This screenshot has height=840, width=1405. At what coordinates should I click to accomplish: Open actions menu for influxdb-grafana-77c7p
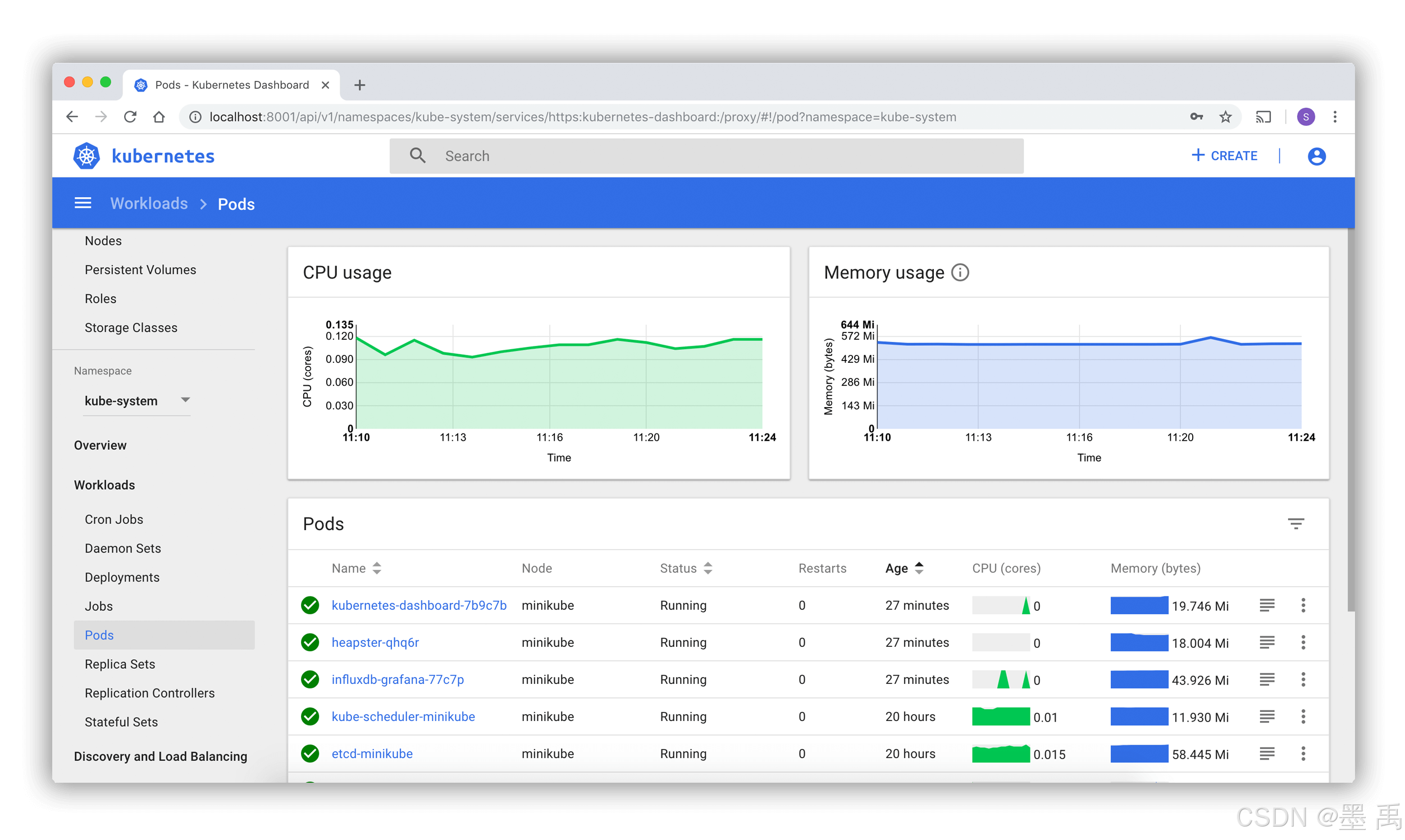click(1303, 680)
